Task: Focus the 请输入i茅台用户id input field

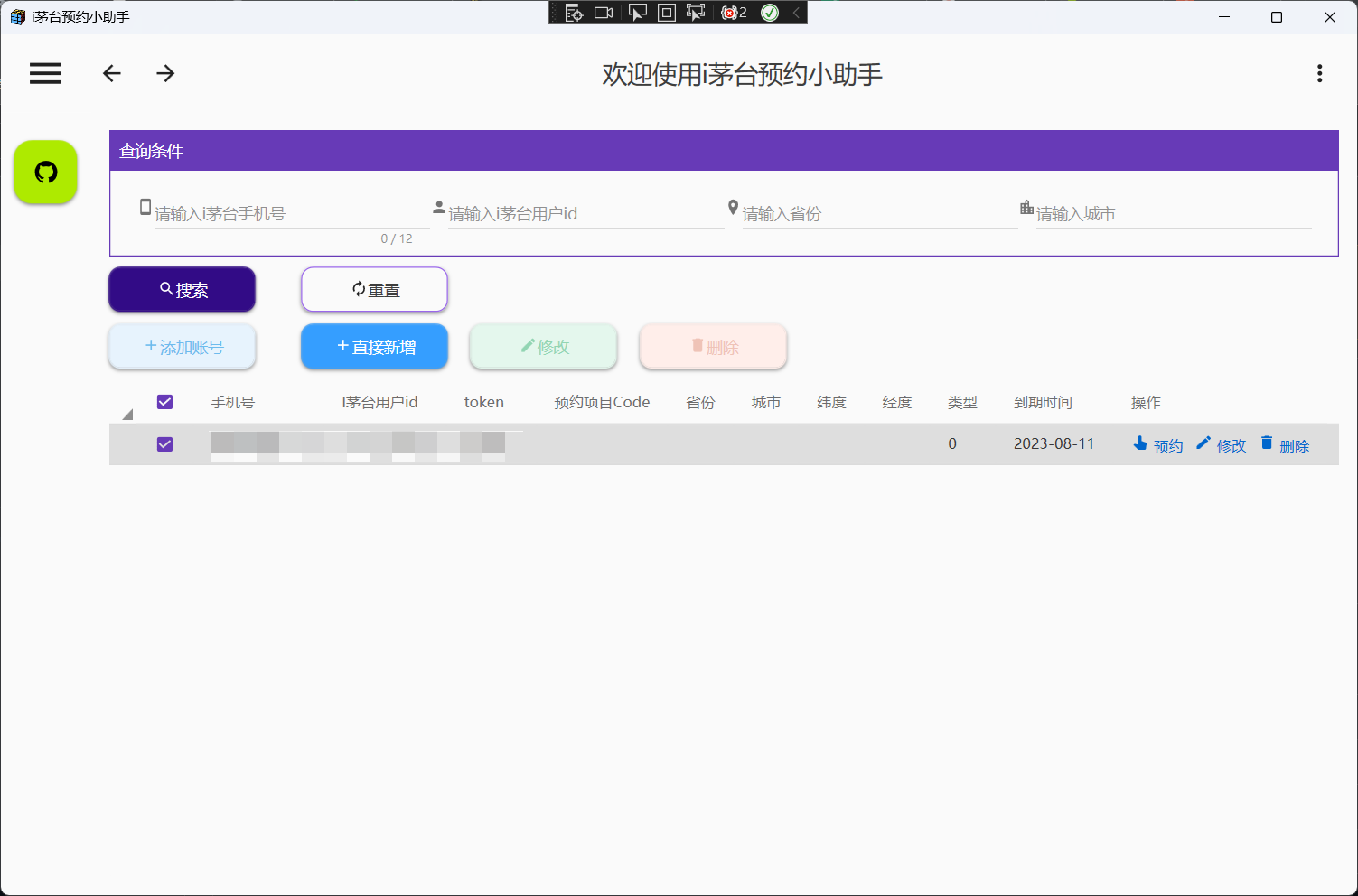Action: click(586, 214)
